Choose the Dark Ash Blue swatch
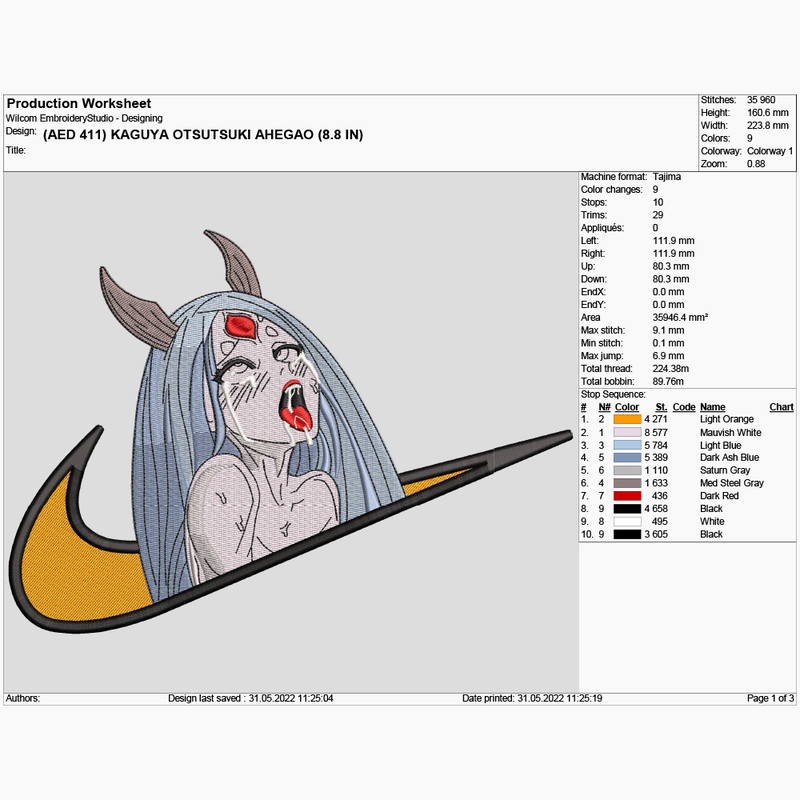 (627, 458)
